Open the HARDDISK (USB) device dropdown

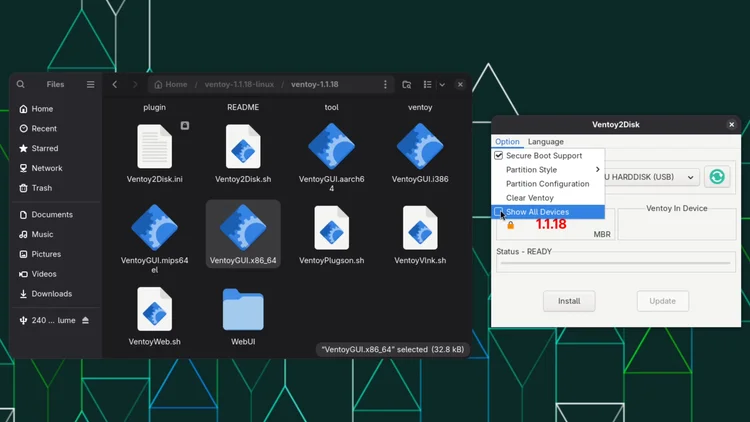pos(650,177)
